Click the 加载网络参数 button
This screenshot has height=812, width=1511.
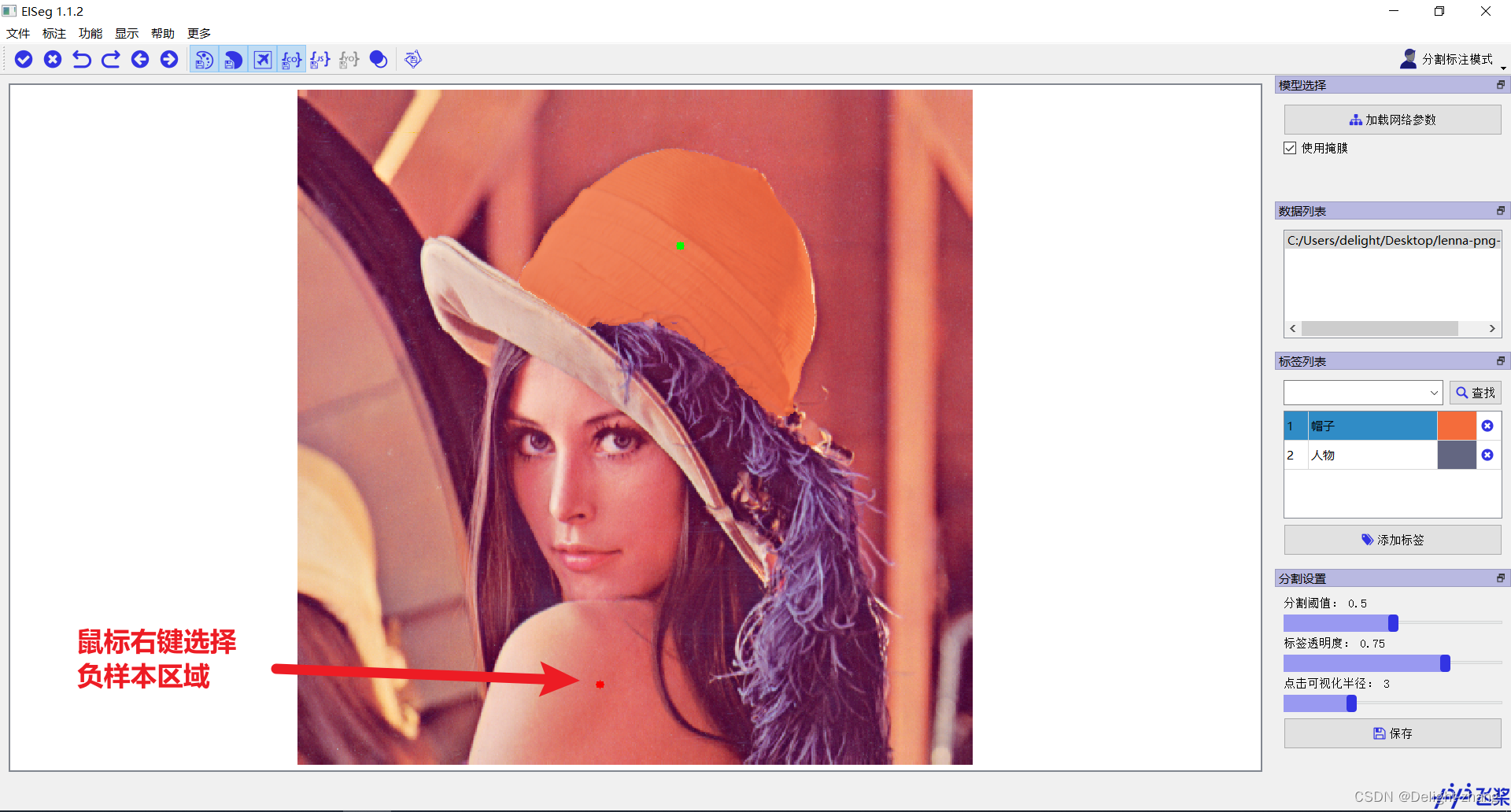[1392, 120]
